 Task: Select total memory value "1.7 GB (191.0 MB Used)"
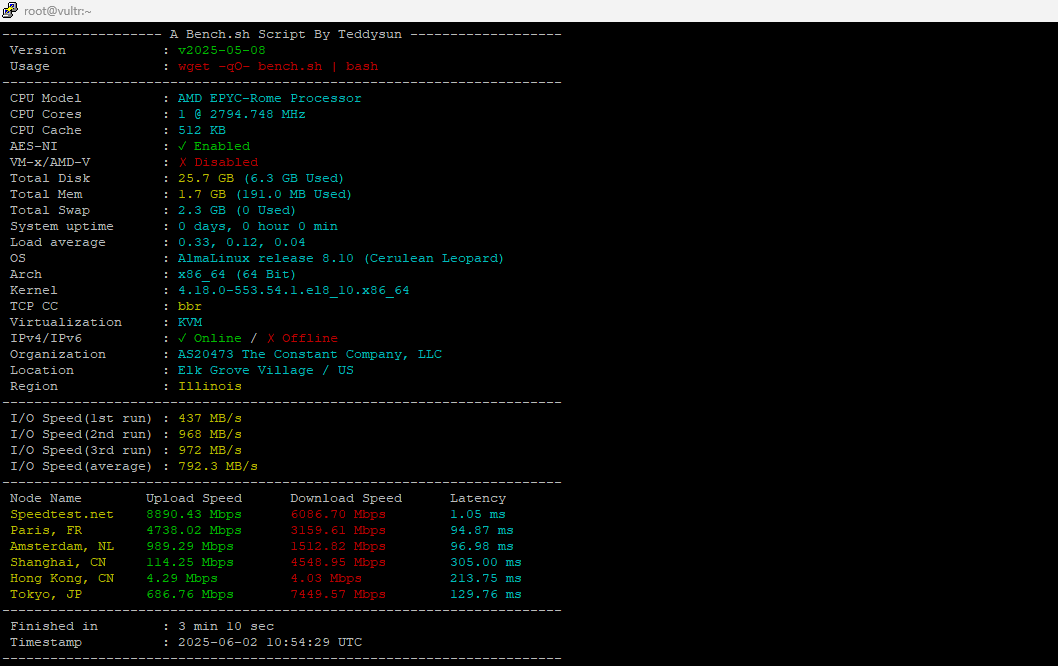point(265,195)
